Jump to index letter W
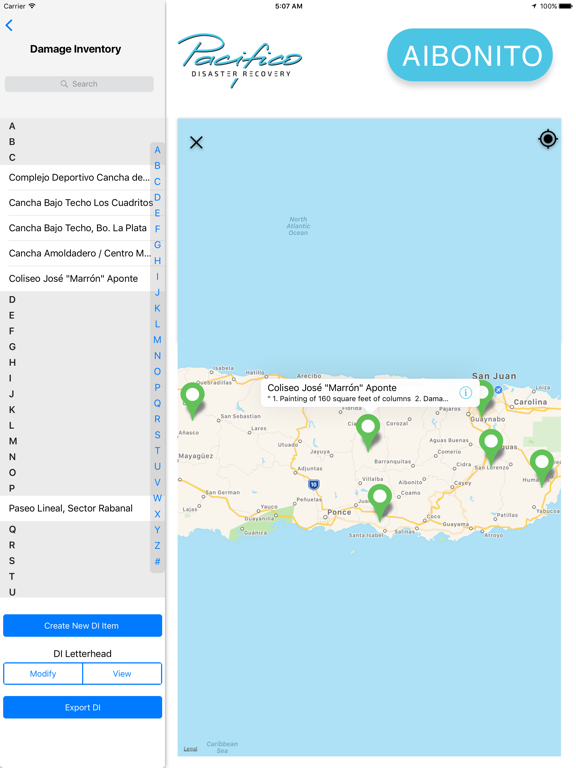Image resolution: width=576 pixels, height=768 pixels. point(157,498)
